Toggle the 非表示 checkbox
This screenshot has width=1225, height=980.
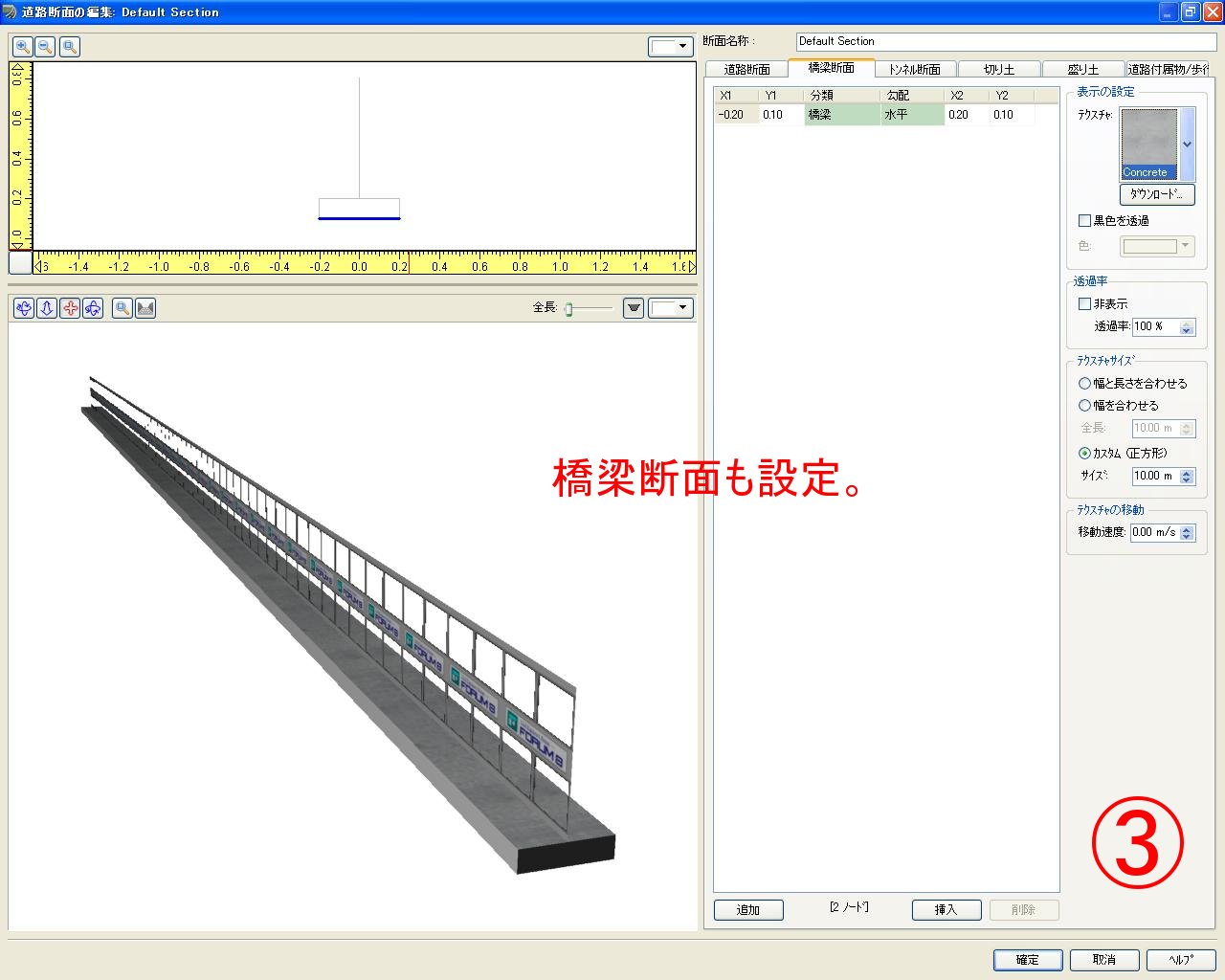(1084, 303)
